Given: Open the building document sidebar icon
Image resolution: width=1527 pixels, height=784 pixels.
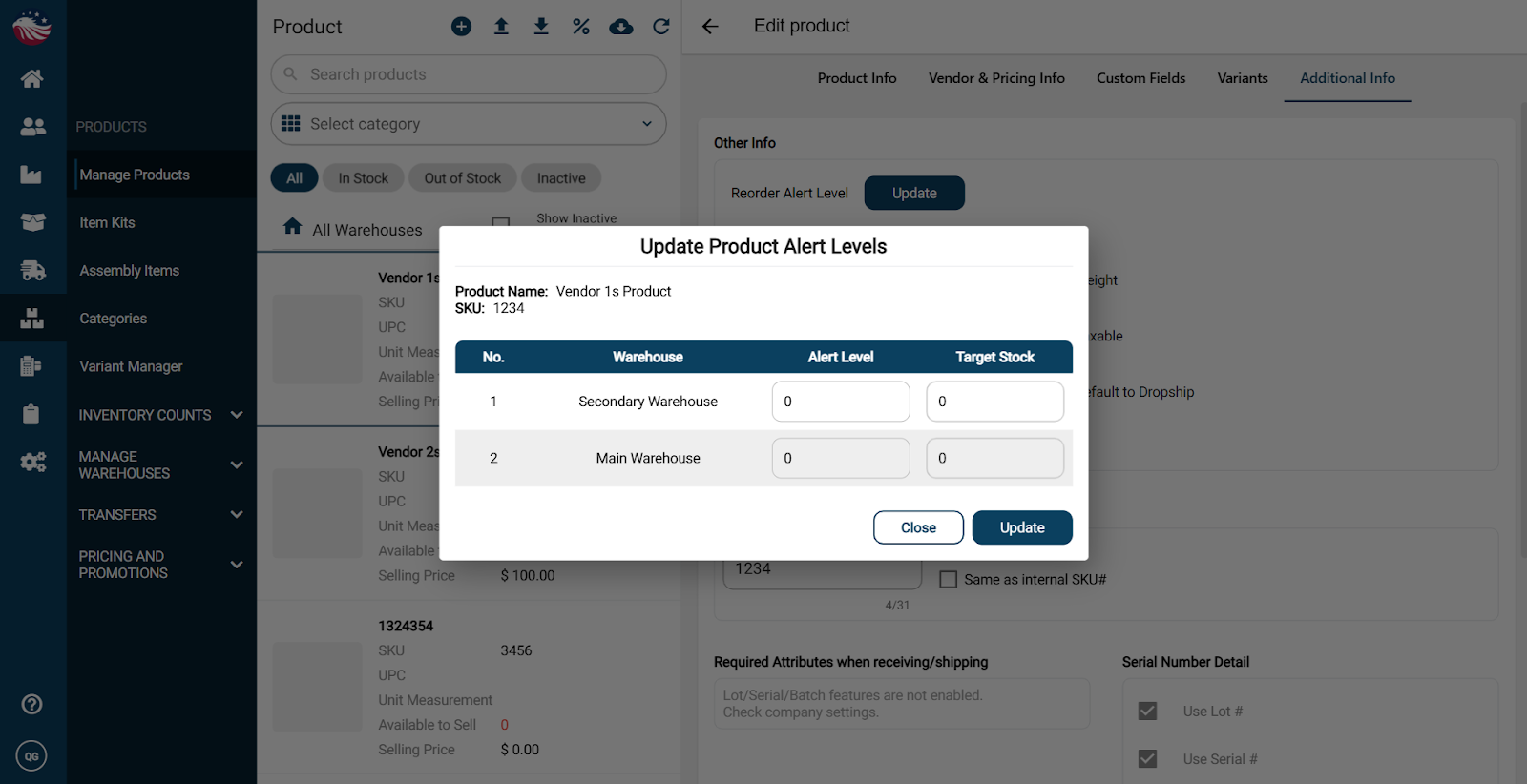Looking at the screenshot, I should 31,366.
